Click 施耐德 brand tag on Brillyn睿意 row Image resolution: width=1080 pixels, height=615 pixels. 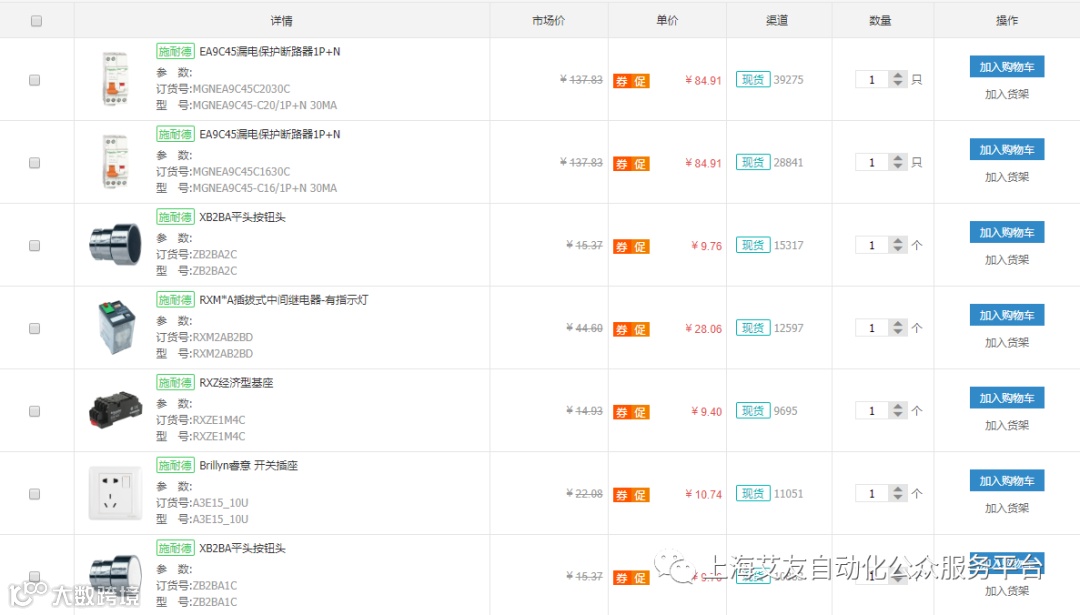[x=175, y=465]
